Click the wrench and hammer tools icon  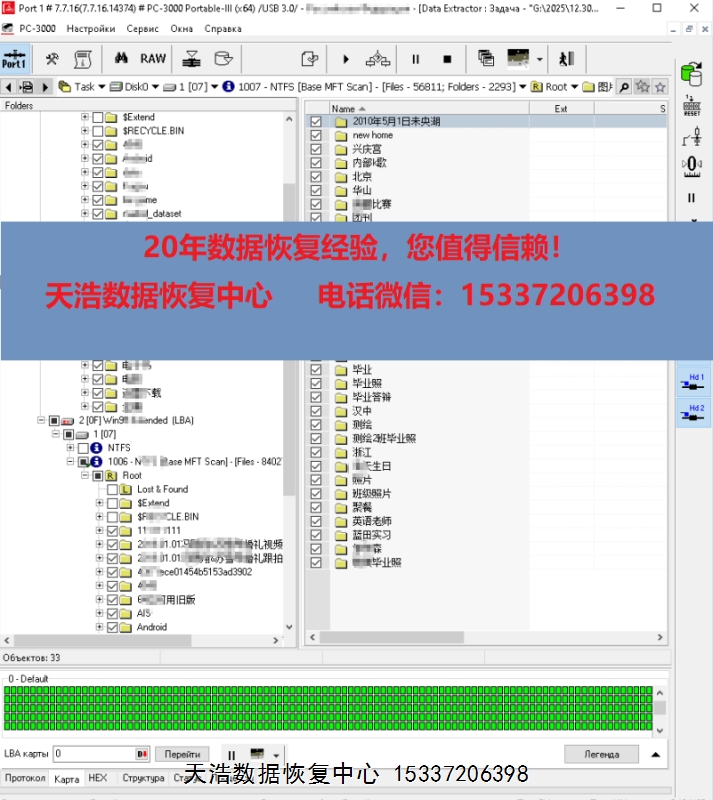tap(53, 59)
